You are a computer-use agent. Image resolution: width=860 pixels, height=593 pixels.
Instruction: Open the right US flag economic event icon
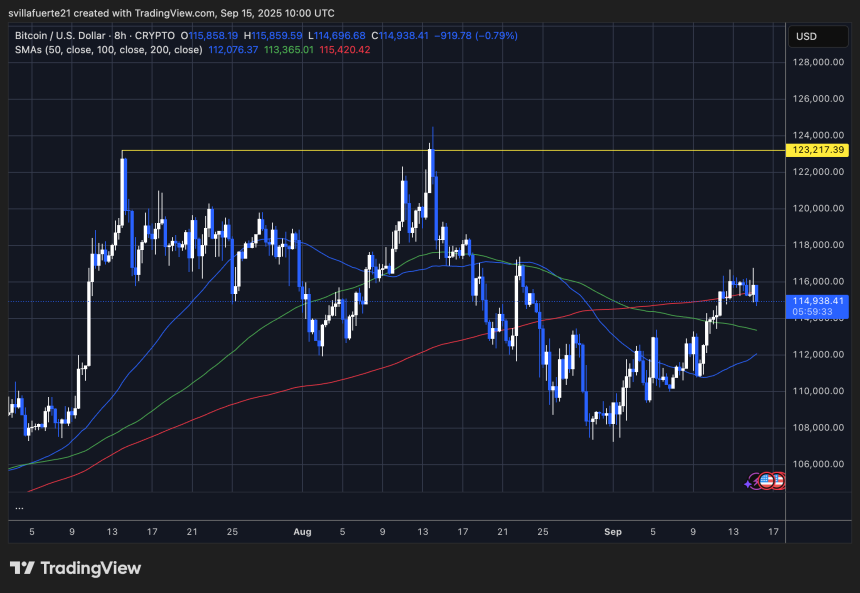778,480
